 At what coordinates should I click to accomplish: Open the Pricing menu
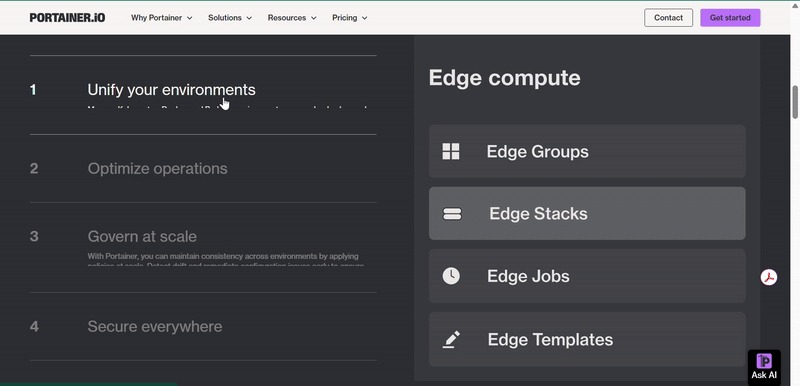[350, 18]
